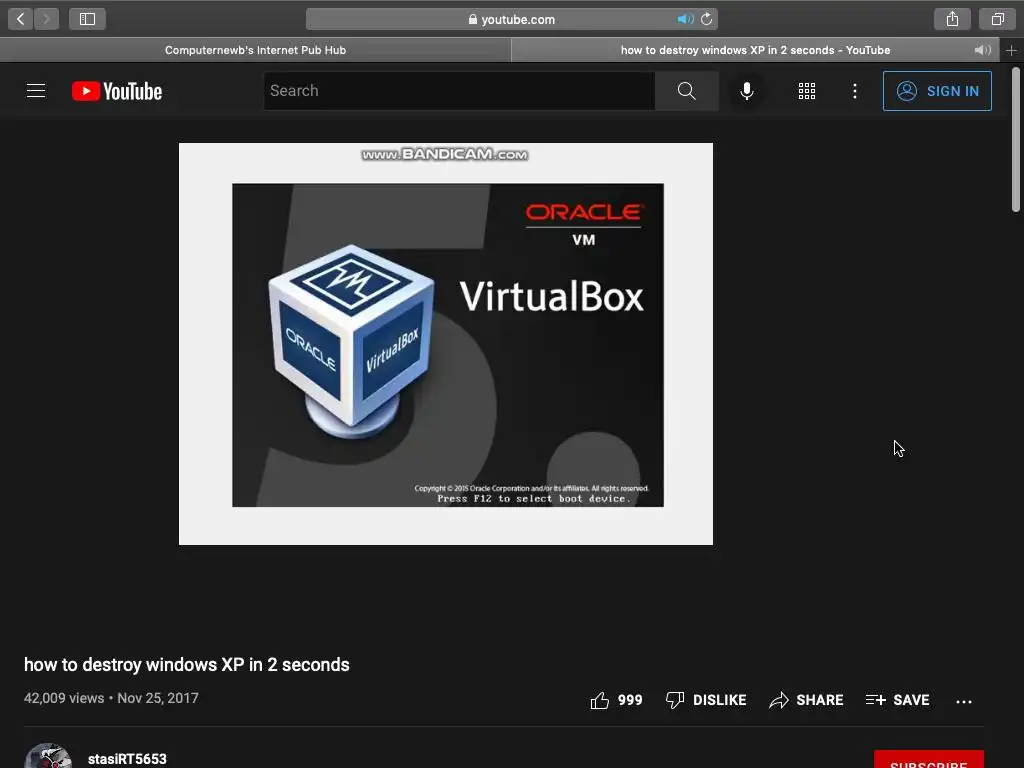This screenshot has height=768, width=1024.
Task: Share the video
Action: coord(807,700)
